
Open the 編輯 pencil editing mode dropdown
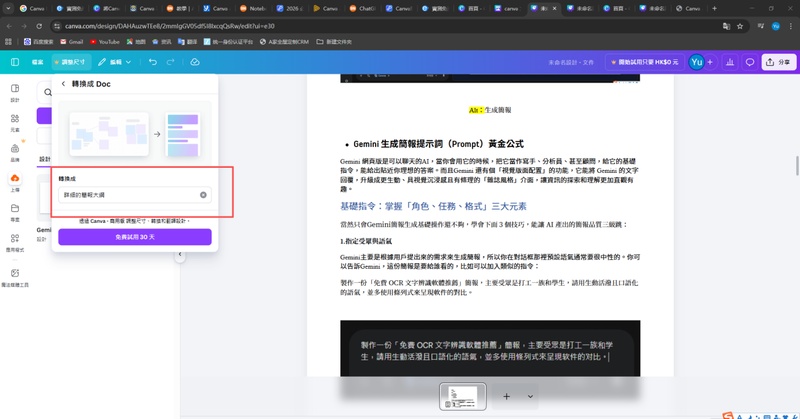pos(114,62)
